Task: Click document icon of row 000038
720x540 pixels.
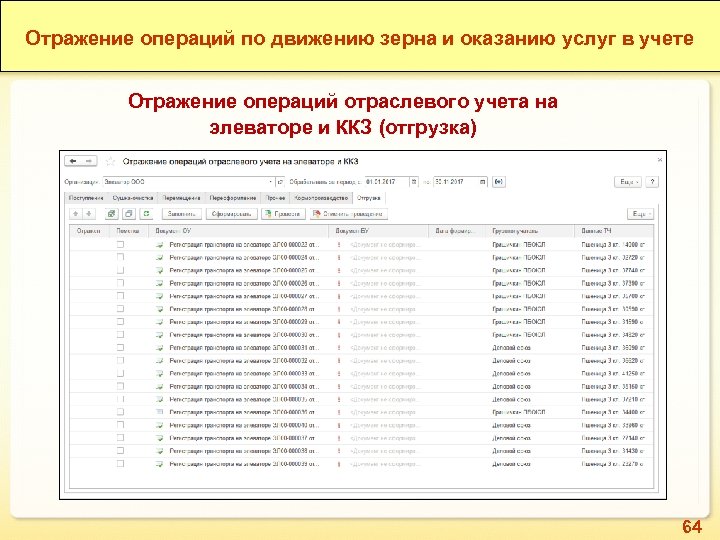Action: 160,451
